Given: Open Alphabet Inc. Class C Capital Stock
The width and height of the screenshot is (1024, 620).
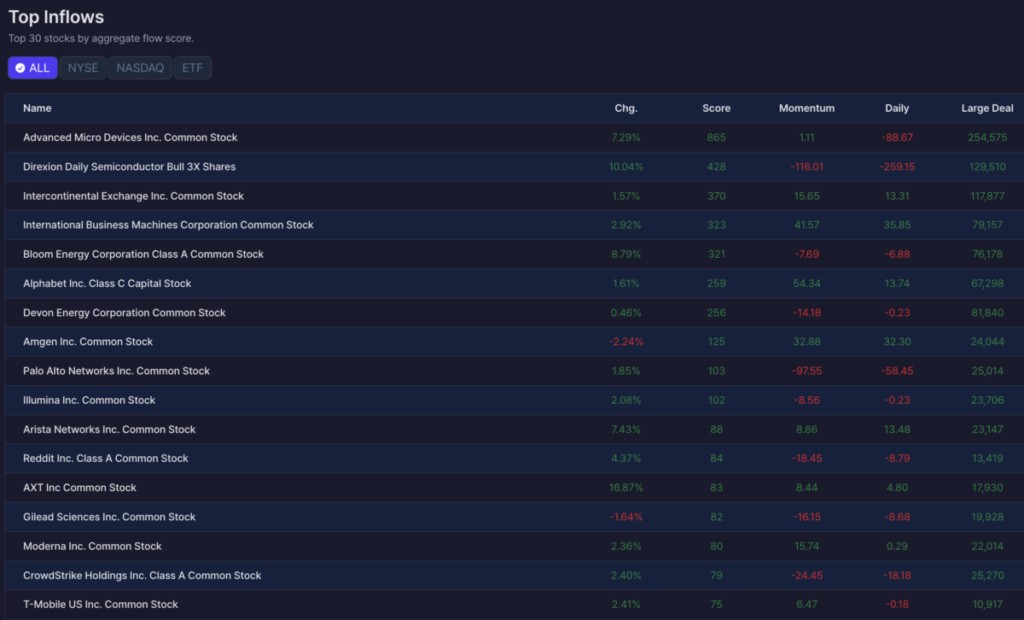Looking at the screenshot, I should pyautogui.click(x=514, y=284).
